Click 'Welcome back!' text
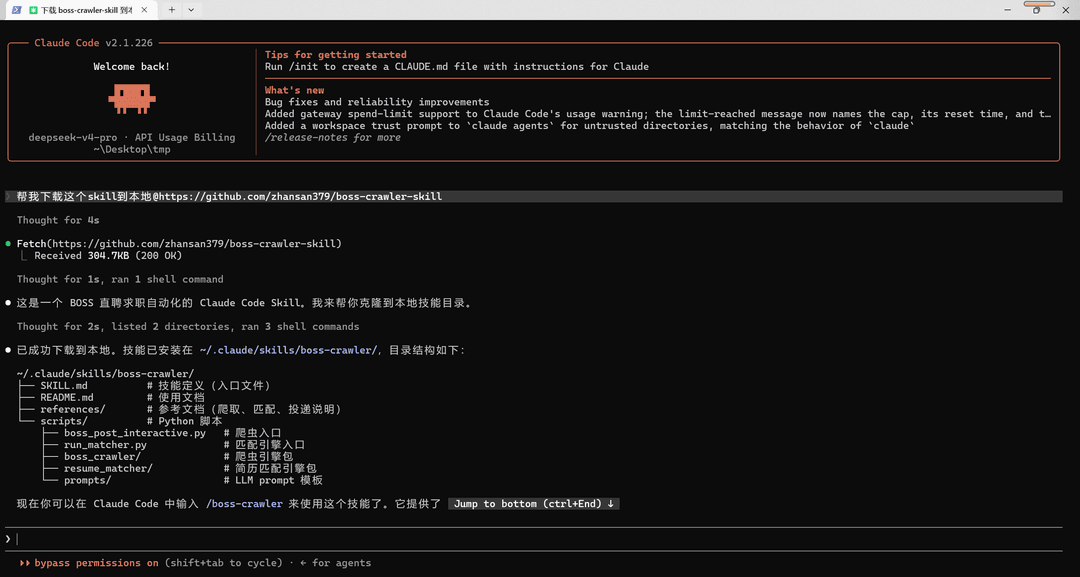This screenshot has width=1080, height=577. pyautogui.click(x=132, y=67)
